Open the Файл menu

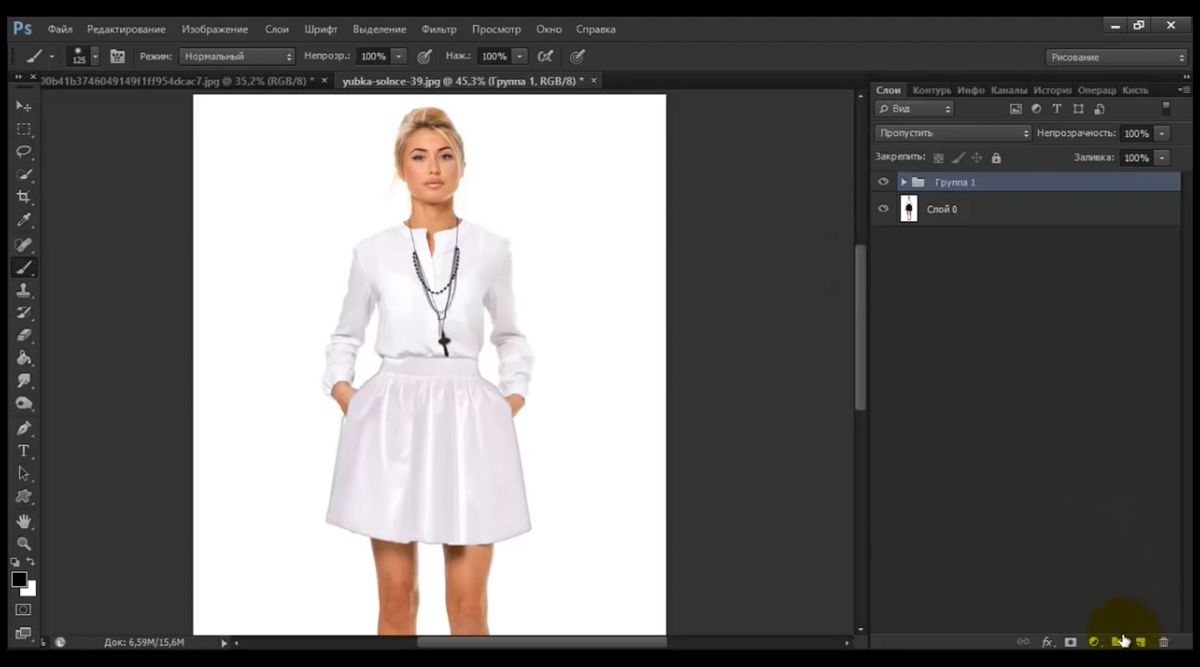60,29
